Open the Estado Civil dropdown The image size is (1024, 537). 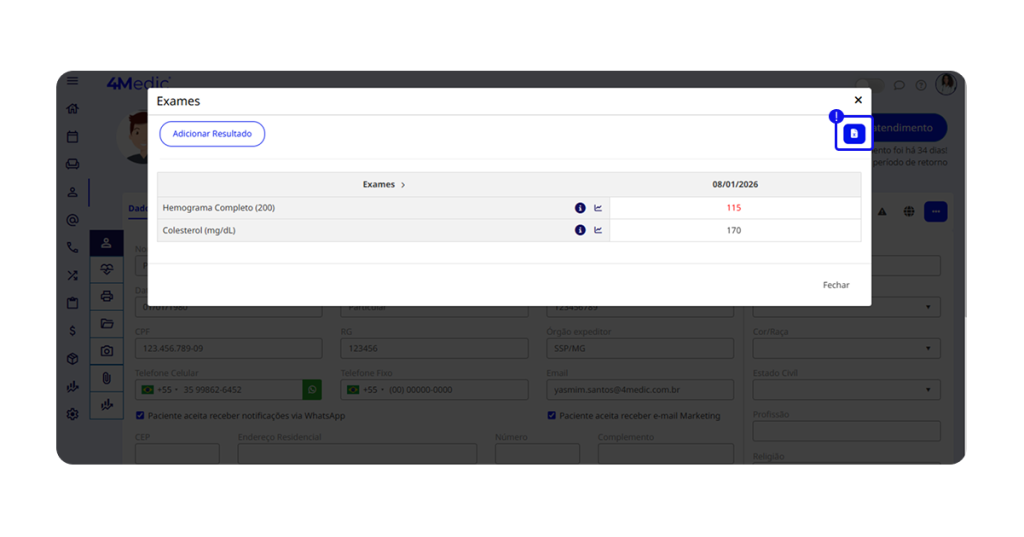846,390
